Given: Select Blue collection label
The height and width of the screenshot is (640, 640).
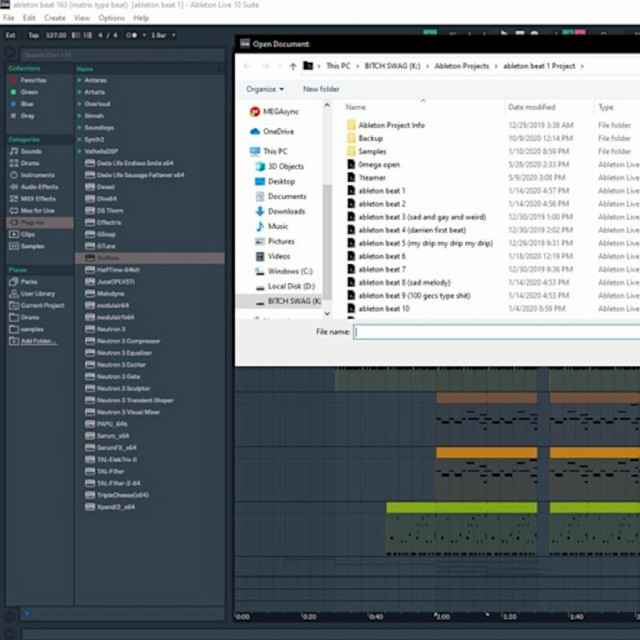Looking at the screenshot, I should 27,104.
